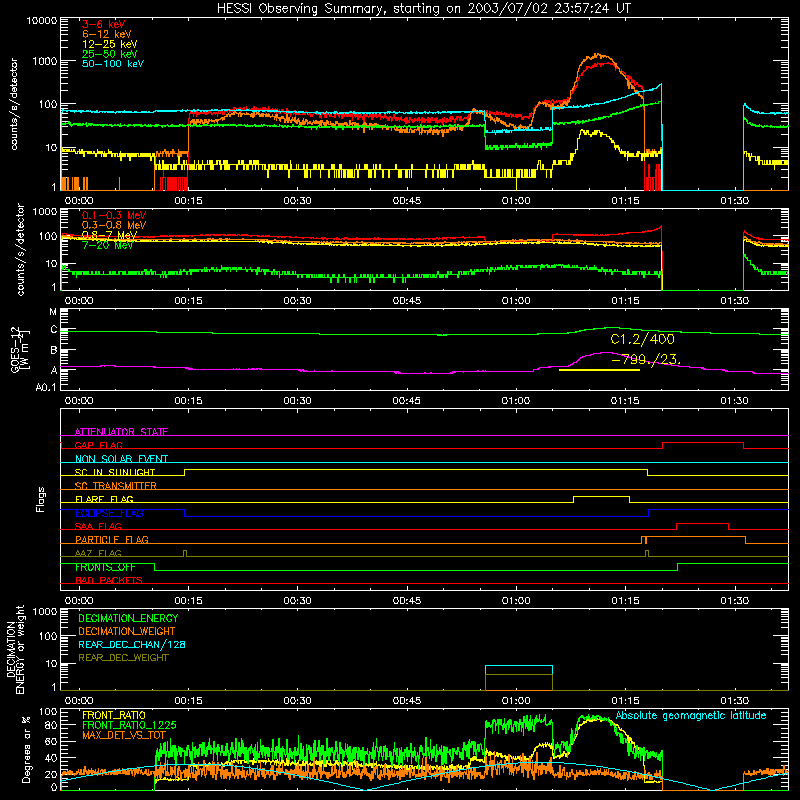Viewport: 800px width, 800px height.
Task: Click the PARTICLE_FLAG label
Action: tap(112, 539)
